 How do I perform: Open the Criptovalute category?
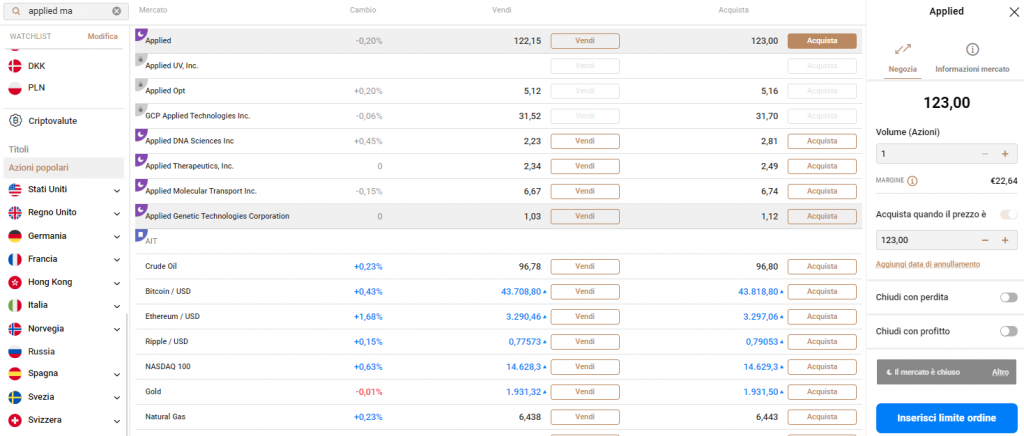(51, 121)
